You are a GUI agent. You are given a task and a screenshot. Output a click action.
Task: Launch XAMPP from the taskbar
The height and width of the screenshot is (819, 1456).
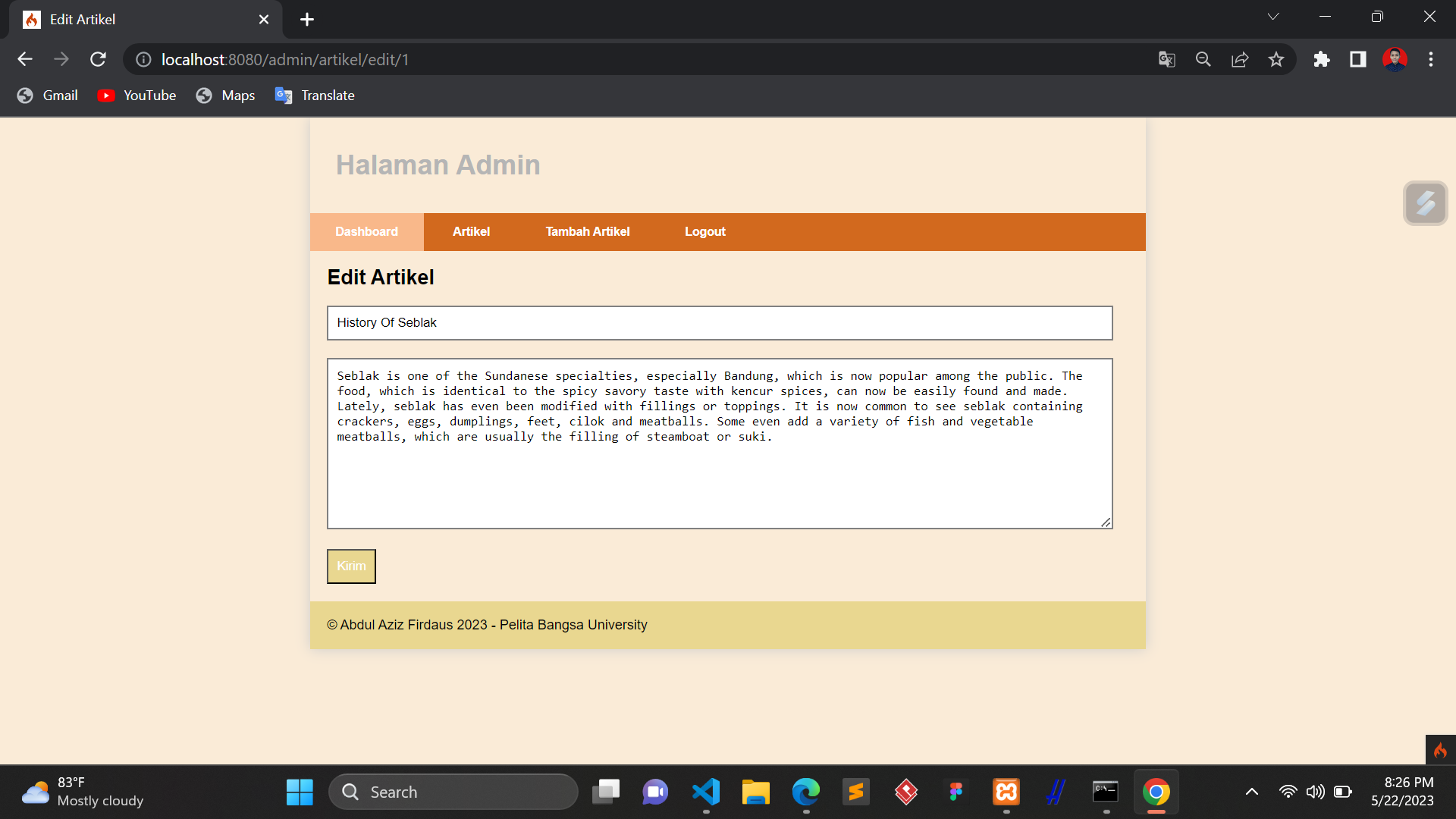pos(1006,792)
